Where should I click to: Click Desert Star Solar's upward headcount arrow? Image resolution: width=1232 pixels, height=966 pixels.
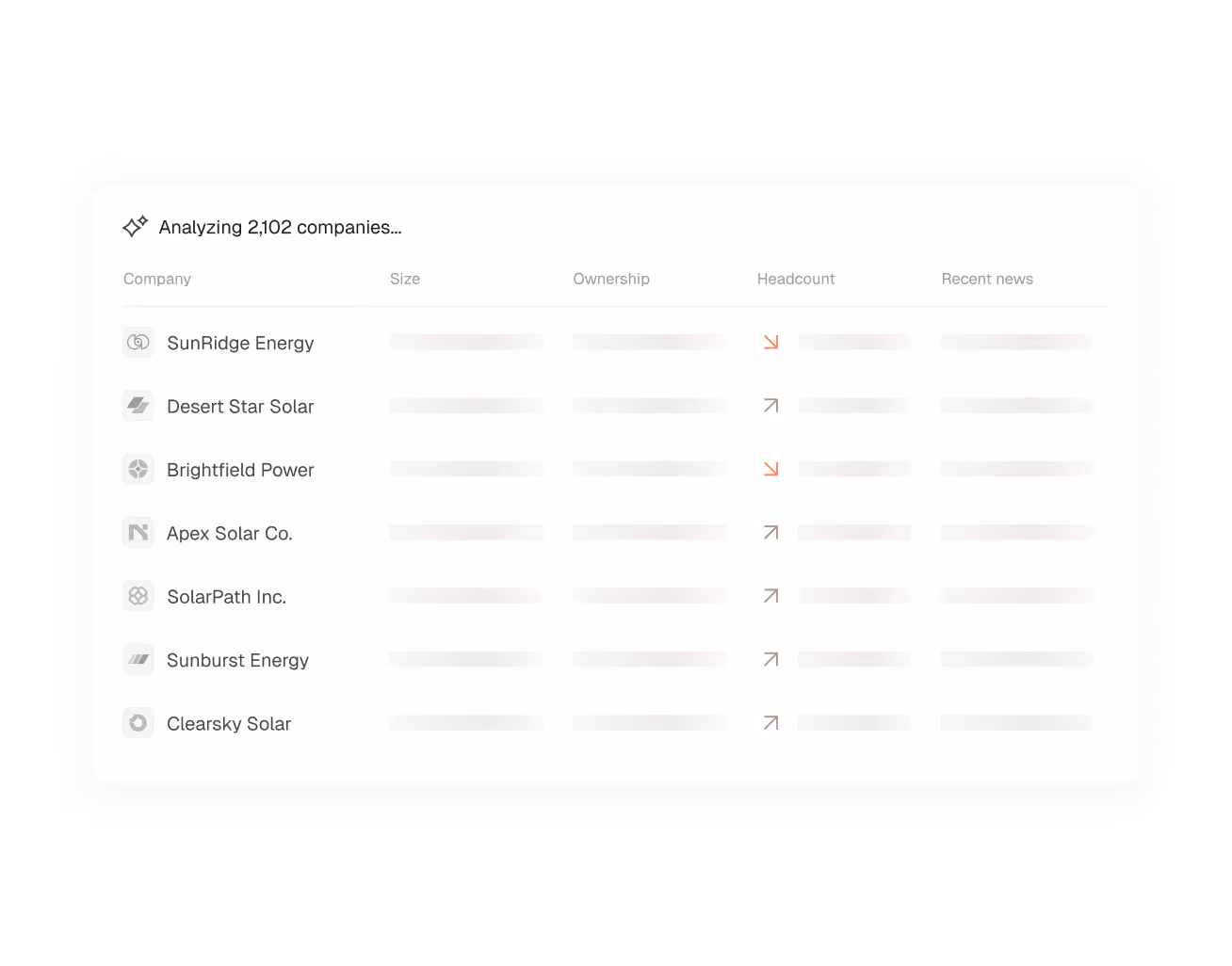click(x=771, y=406)
